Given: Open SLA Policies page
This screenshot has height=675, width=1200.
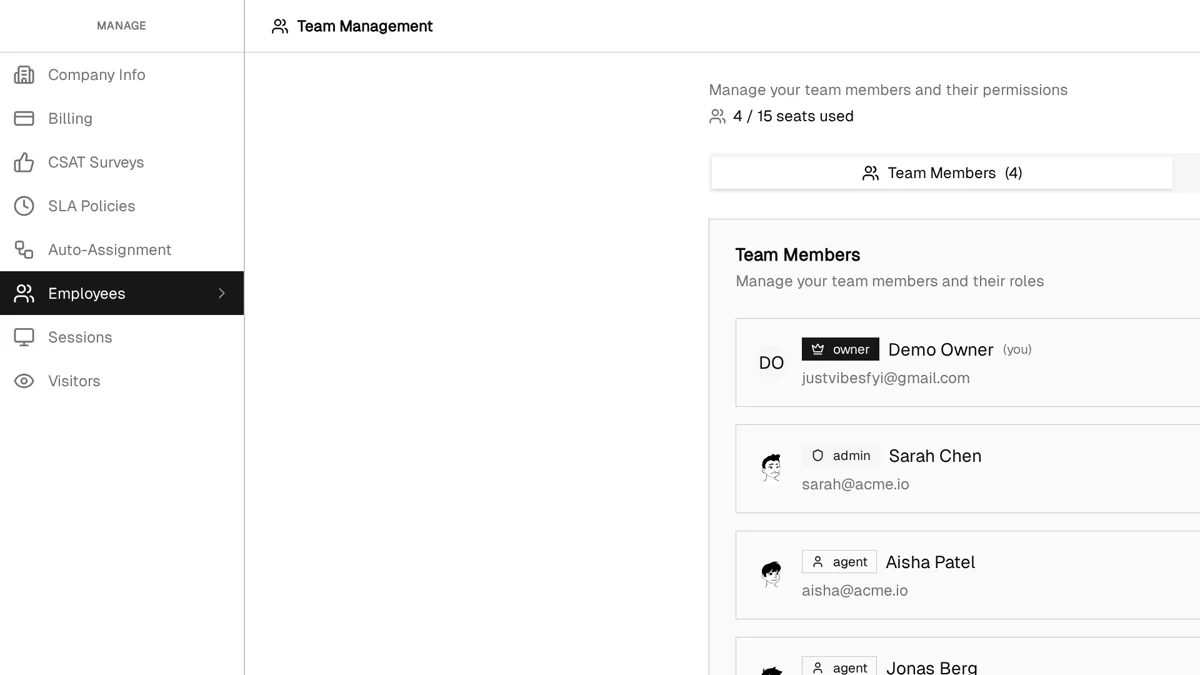Looking at the screenshot, I should pos(122,206).
